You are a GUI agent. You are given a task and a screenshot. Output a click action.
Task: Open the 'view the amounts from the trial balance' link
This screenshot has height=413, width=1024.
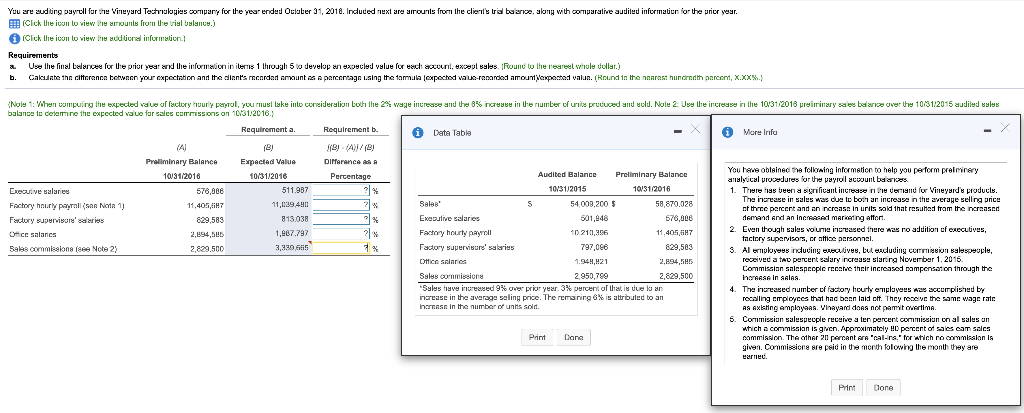[x=119, y=24]
